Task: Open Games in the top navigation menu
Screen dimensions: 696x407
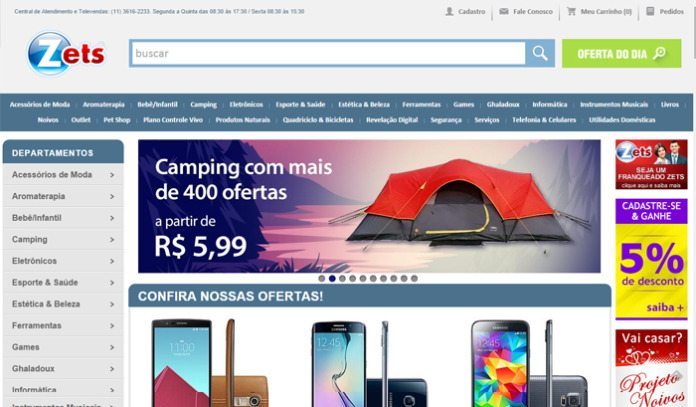Action: tap(463, 104)
